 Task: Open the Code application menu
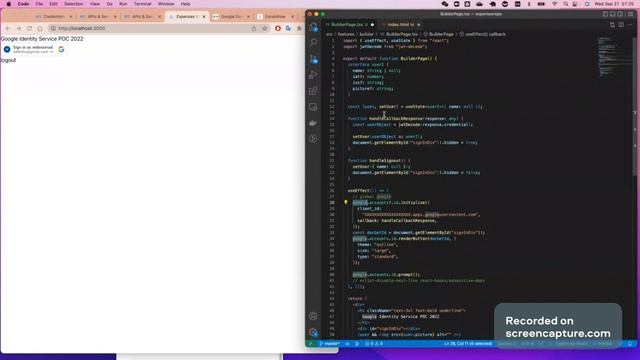23,4
